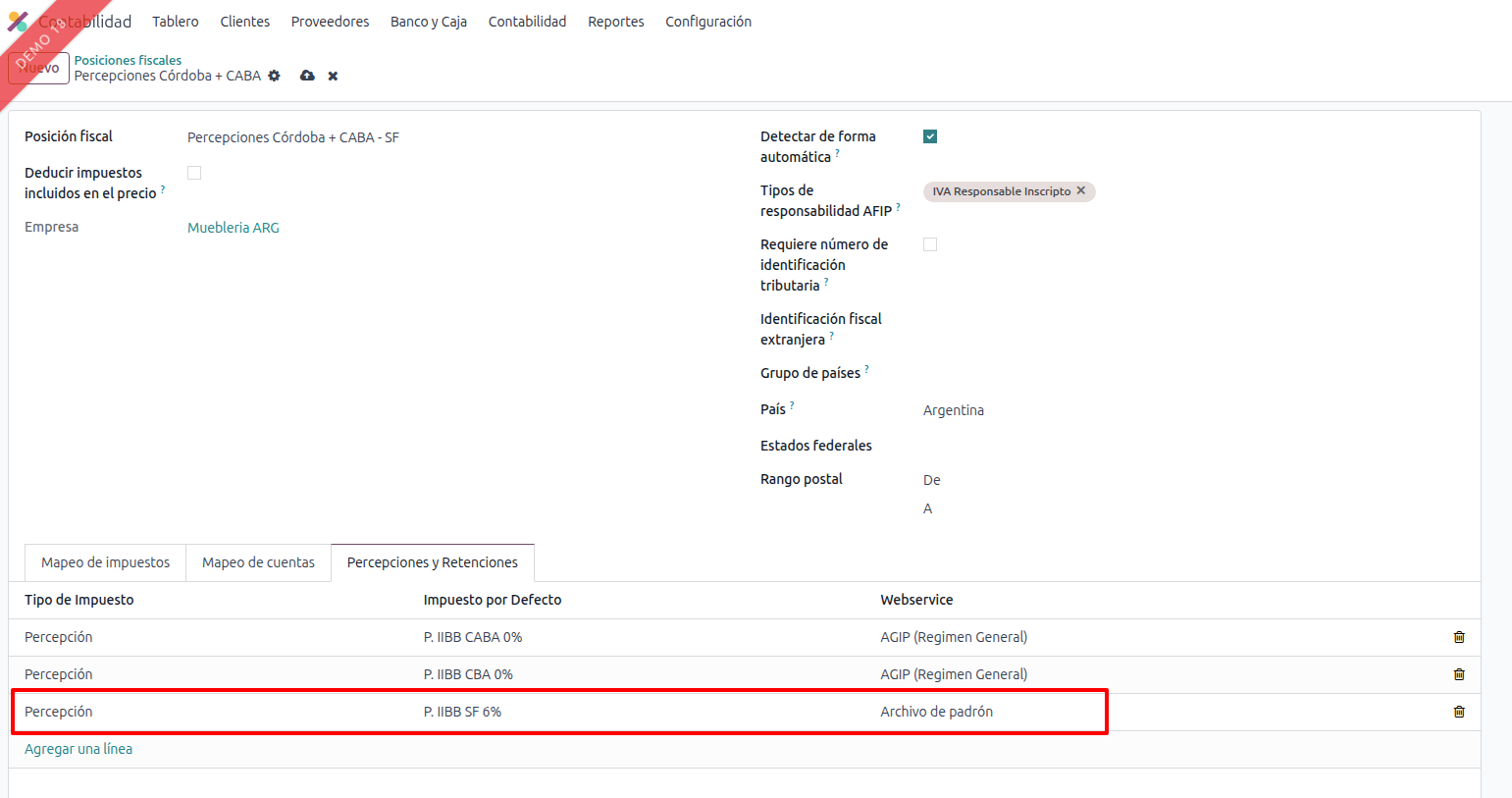Delete the P. IIBB CBA 0% row
The image size is (1512, 798).
1458,674
